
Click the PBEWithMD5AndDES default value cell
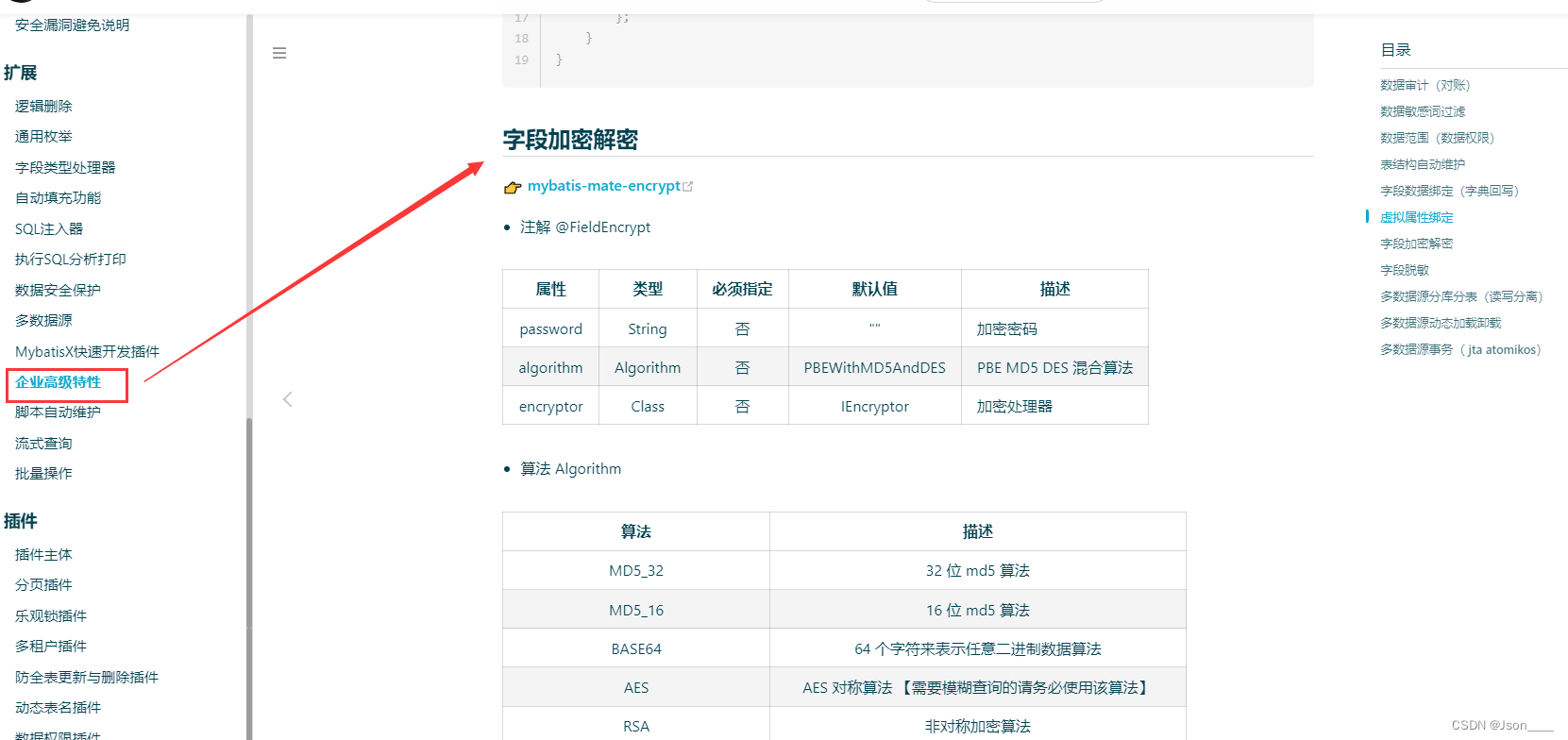875,367
